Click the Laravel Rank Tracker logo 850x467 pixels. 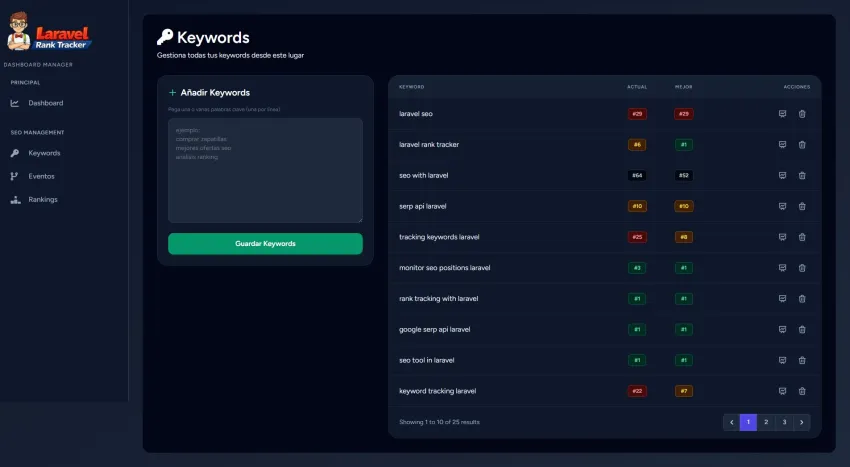point(49,31)
